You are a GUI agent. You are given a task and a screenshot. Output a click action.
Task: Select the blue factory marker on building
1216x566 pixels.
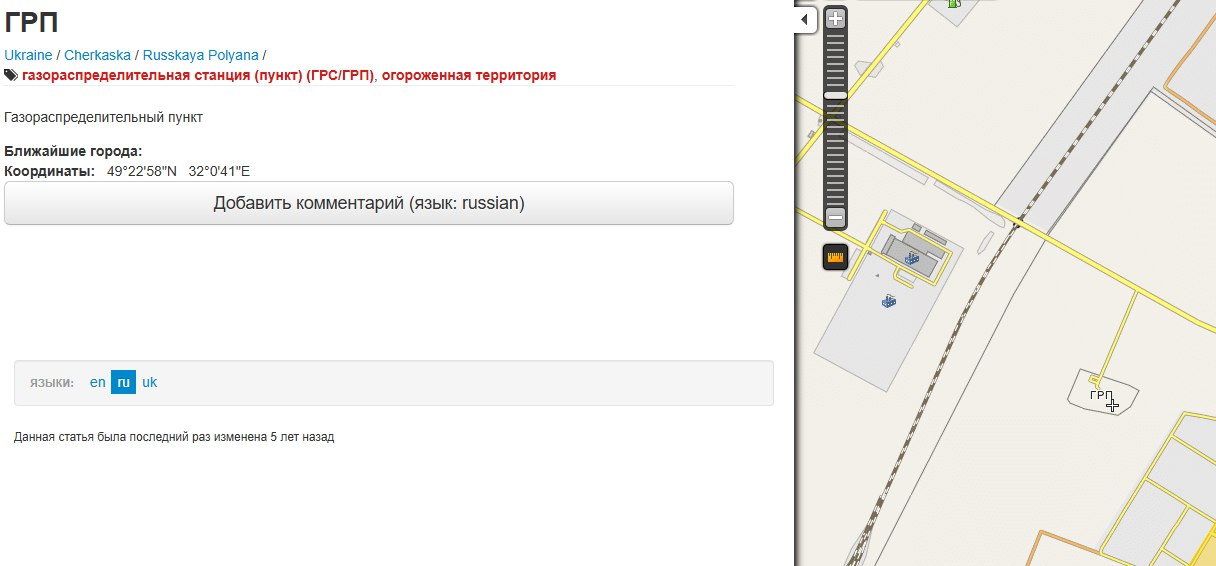tap(912, 258)
